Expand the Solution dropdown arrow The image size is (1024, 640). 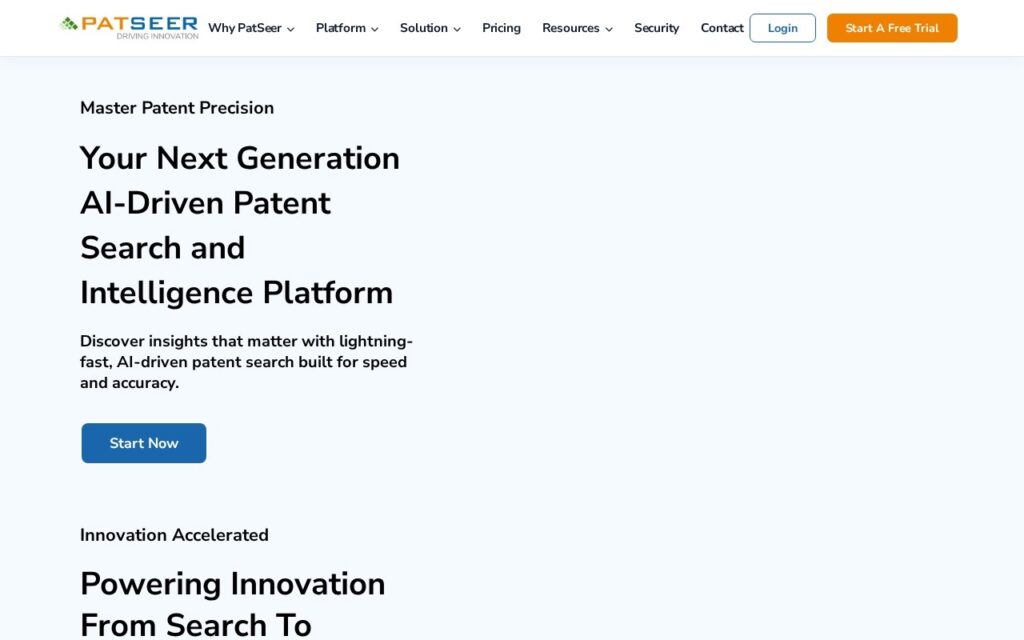point(456,29)
